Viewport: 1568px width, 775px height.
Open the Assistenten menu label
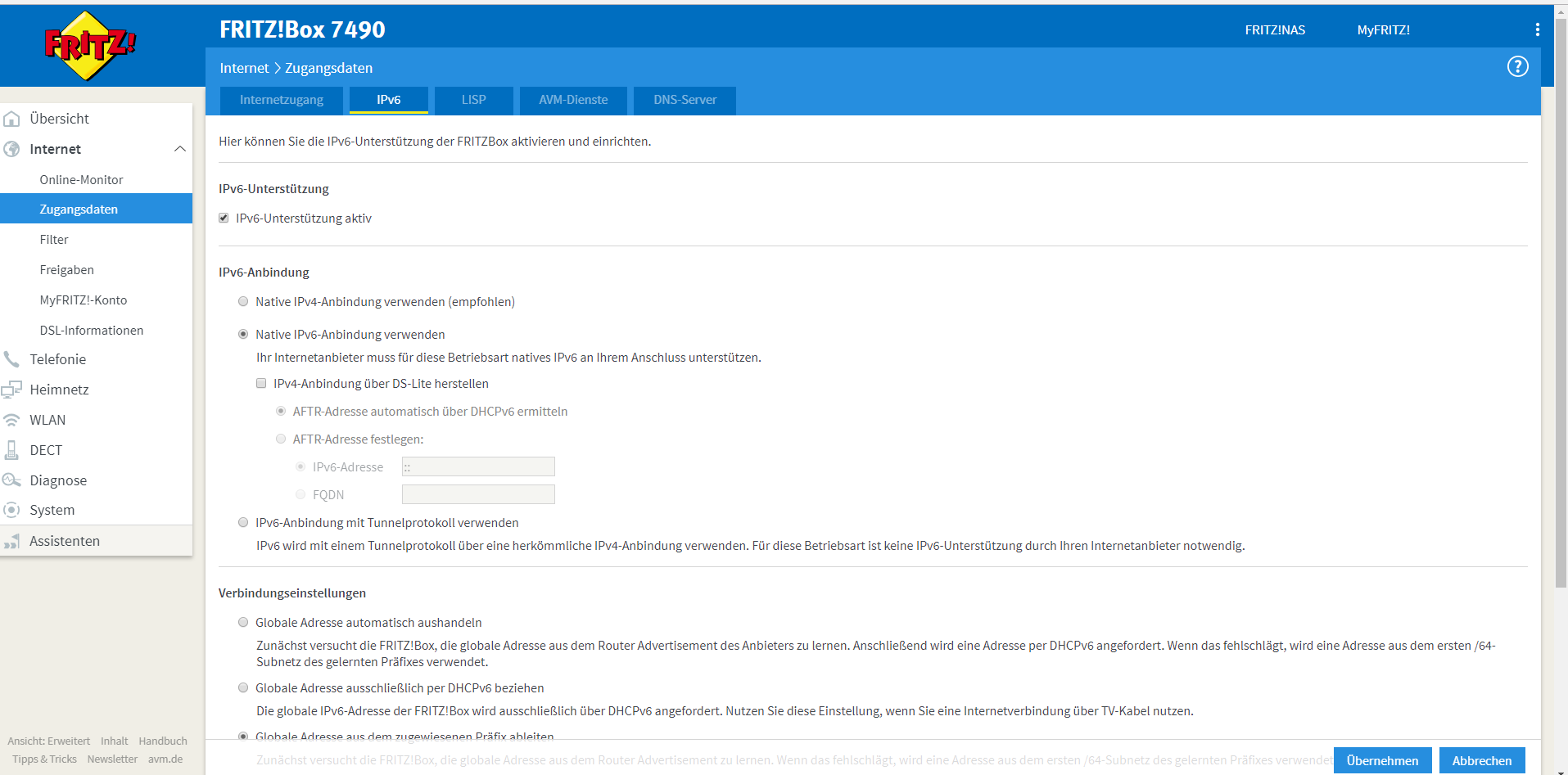65,541
